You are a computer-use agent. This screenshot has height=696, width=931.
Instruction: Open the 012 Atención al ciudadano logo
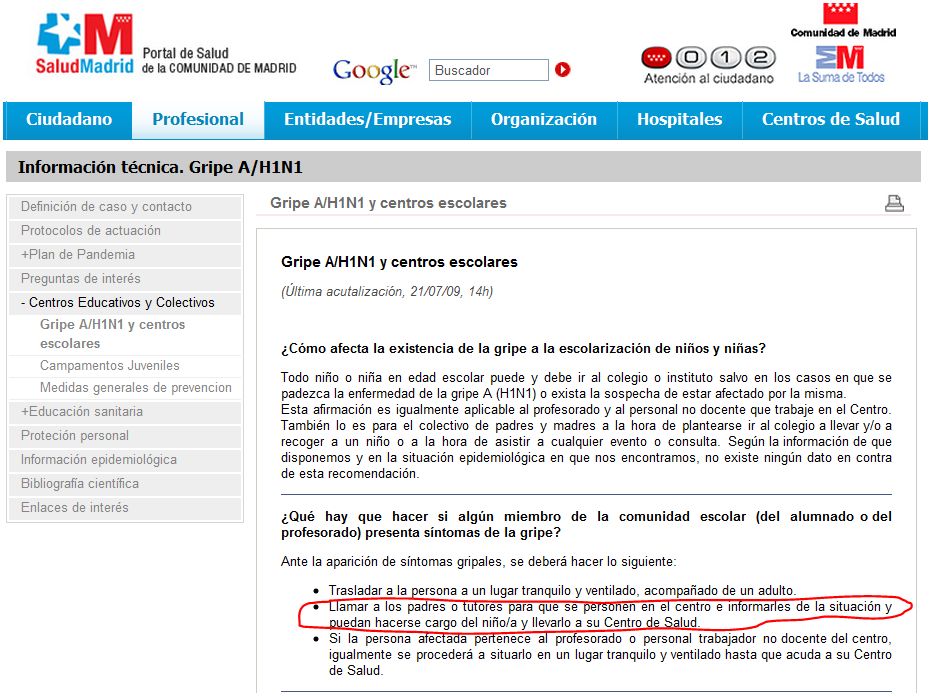click(x=708, y=65)
